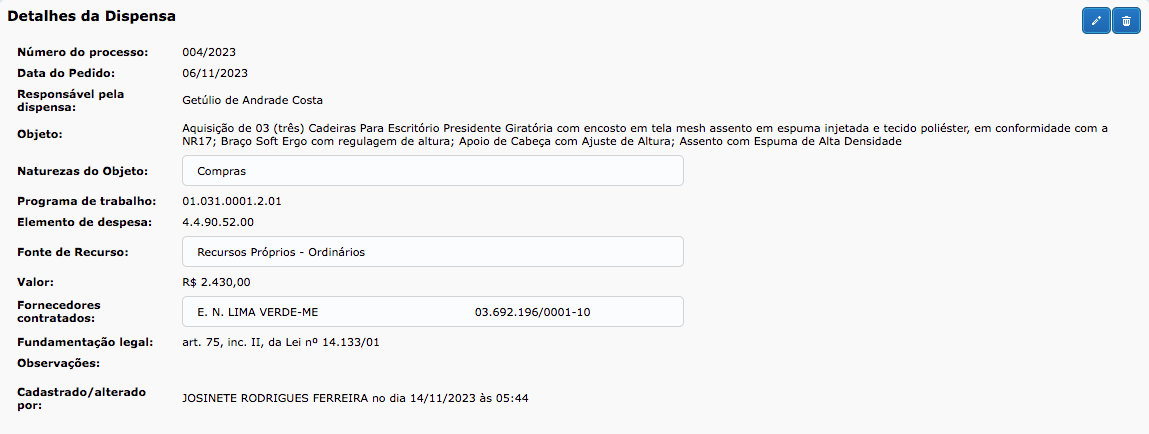Click the name Getúlio de Andrade Costa
The image size is (1149, 434).
253,100
